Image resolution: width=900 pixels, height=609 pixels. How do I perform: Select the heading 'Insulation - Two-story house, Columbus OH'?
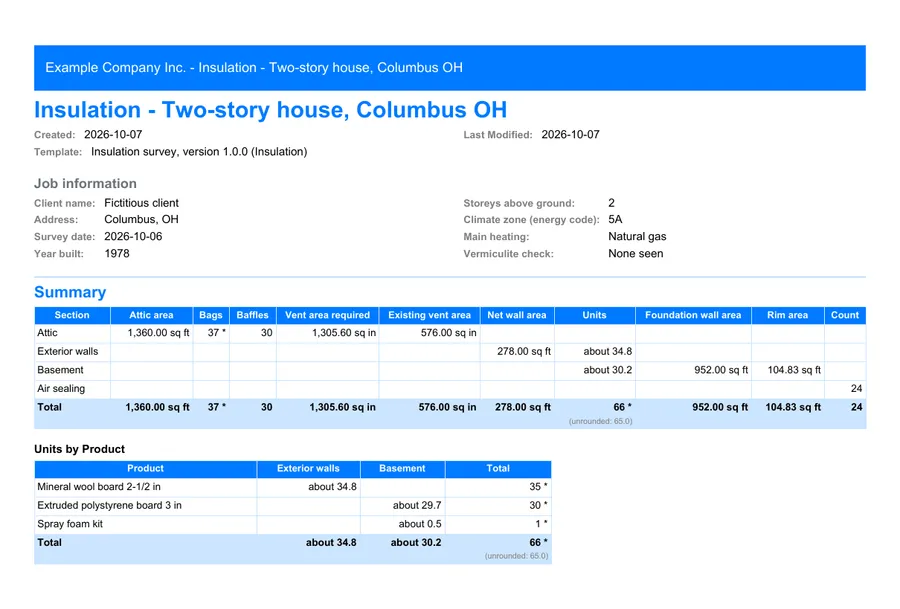click(270, 110)
